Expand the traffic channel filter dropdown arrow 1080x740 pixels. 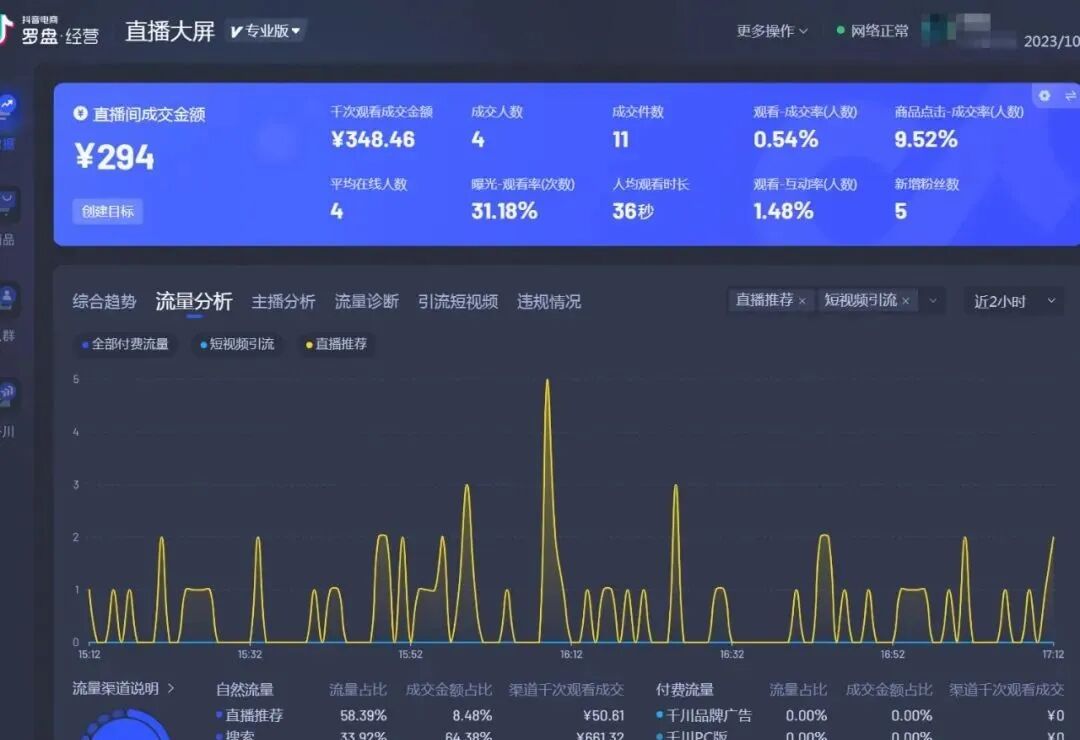tap(933, 300)
